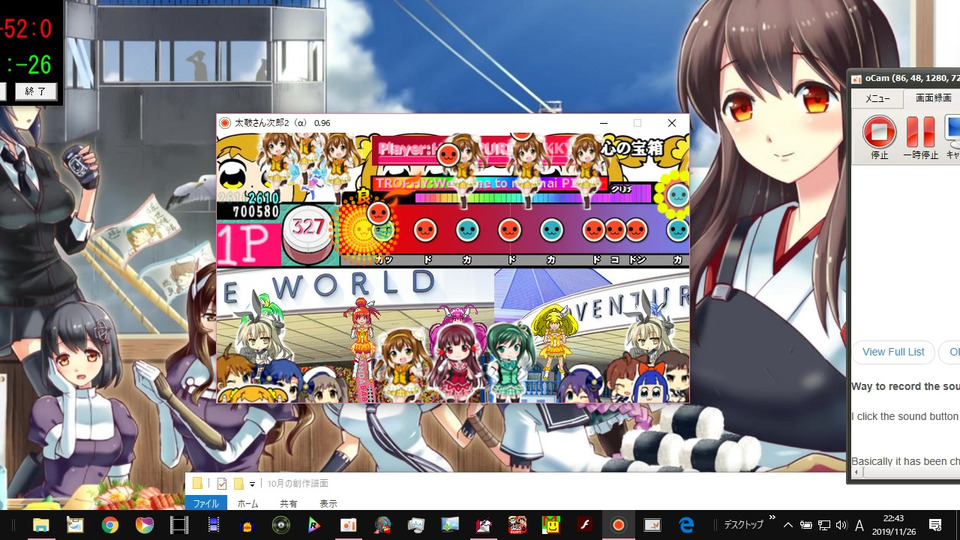Open the red Flash app in taskbar
Image resolution: width=960 pixels, height=540 pixels.
click(584, 525)
